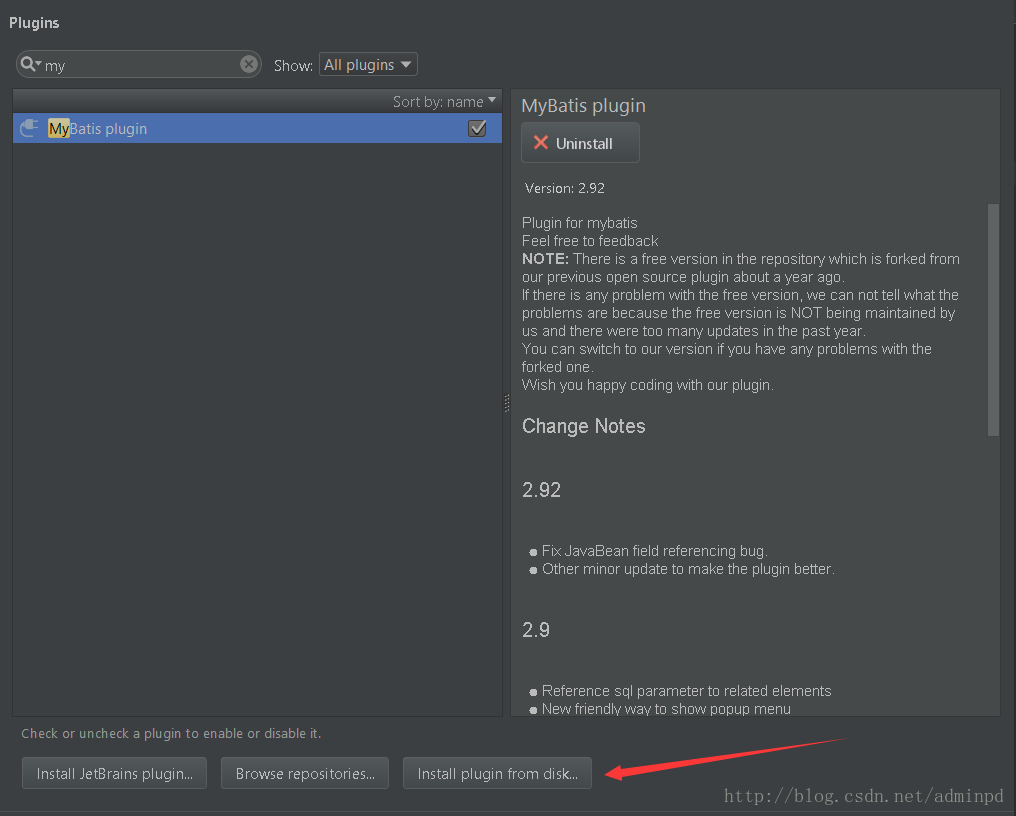Click 'Fix JavaBean field referencing bug.' text
Image resolution: width=1016 pixels, height=816 pixels.
click(654, 551)
